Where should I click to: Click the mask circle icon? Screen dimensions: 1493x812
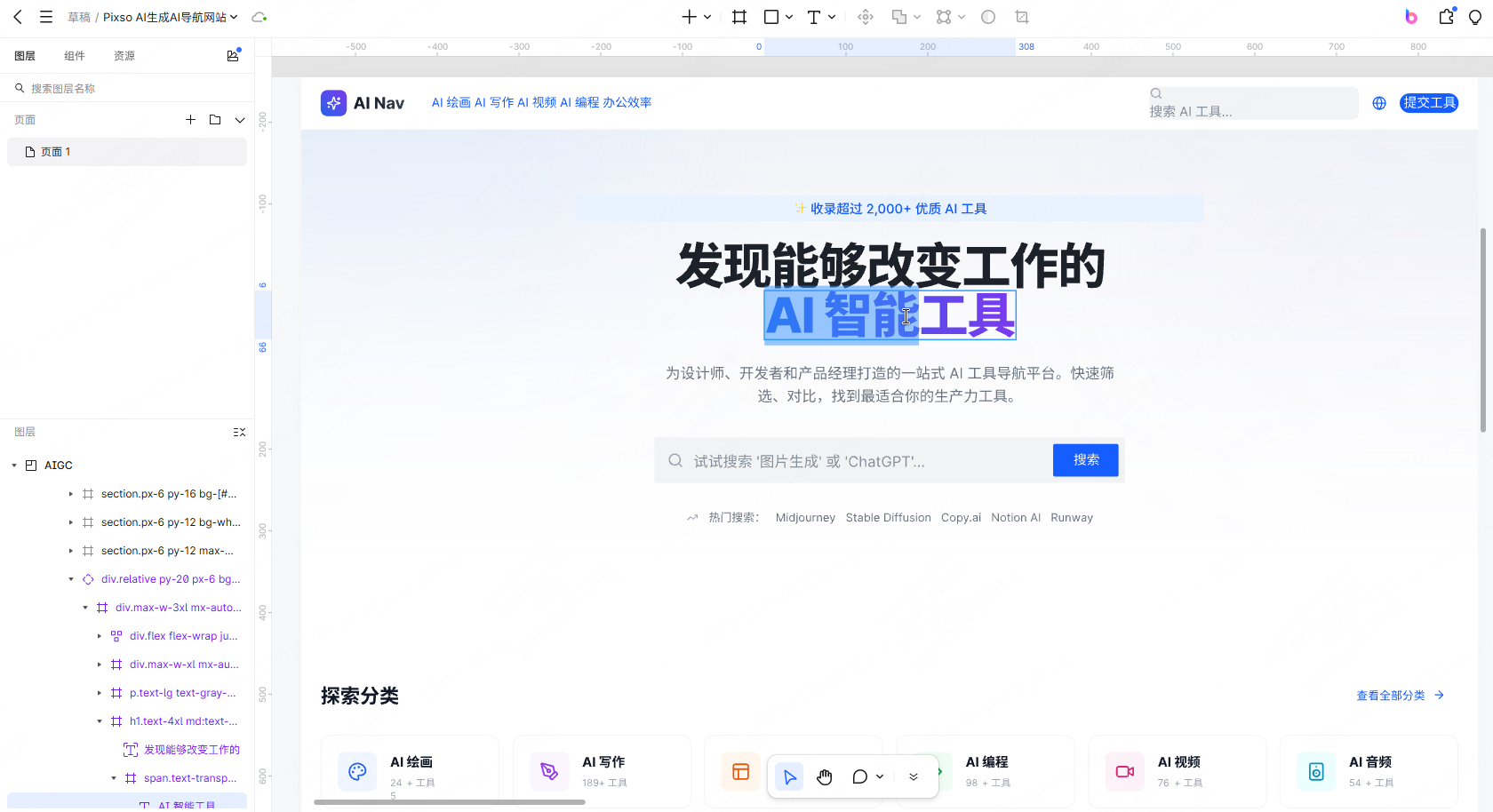coord(988,17)
